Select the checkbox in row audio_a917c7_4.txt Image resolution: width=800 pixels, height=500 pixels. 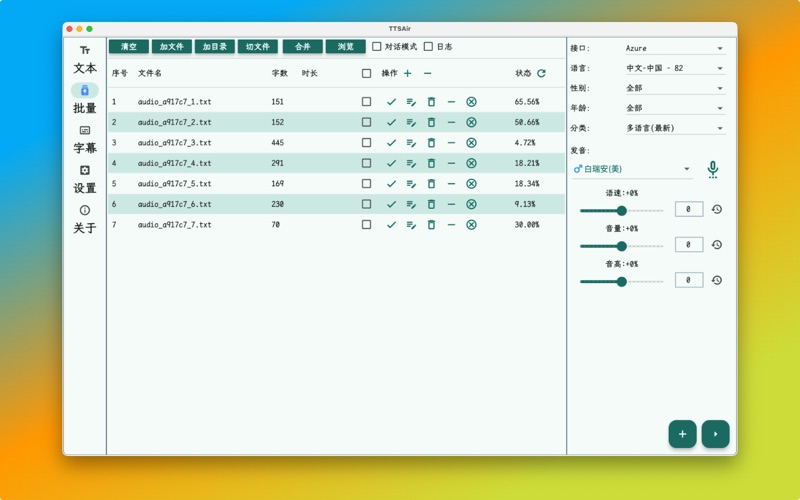click(x=366, y=163)
